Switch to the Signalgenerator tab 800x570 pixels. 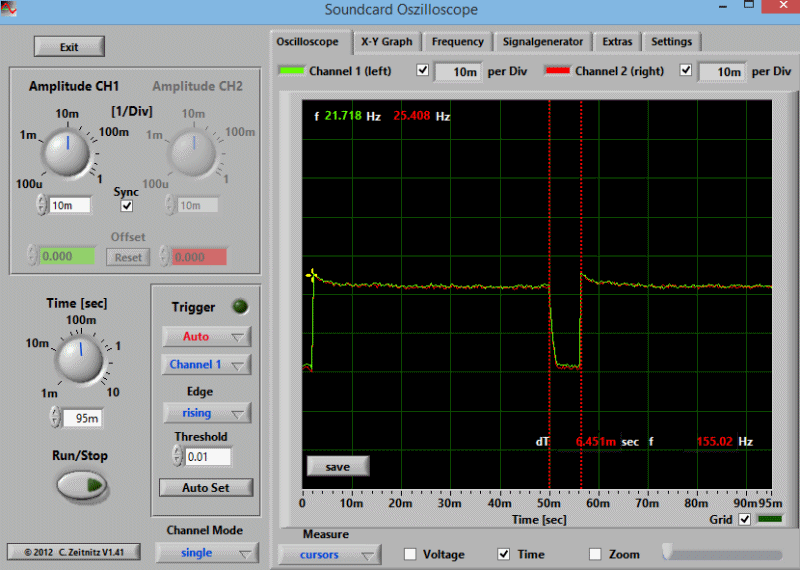tap(543, 42)
